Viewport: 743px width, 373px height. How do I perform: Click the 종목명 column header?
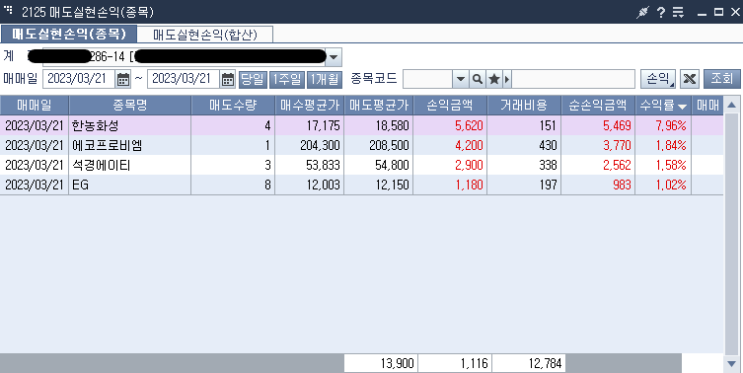click(x=130, y=105)
